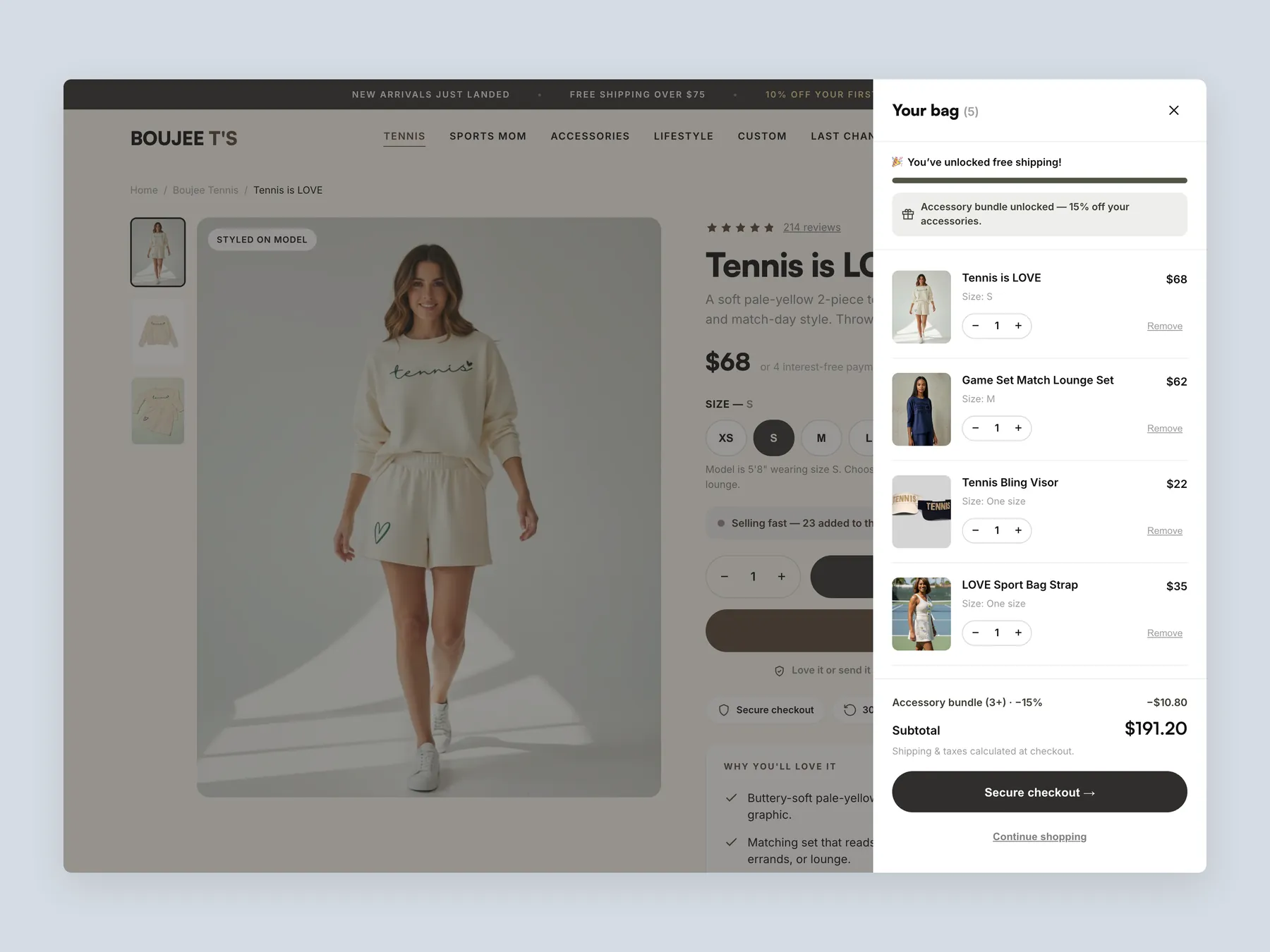Select flat-lay set gallery thumbnail
The height and width of the screenshot is (952, 1270).
coord(158,410)
